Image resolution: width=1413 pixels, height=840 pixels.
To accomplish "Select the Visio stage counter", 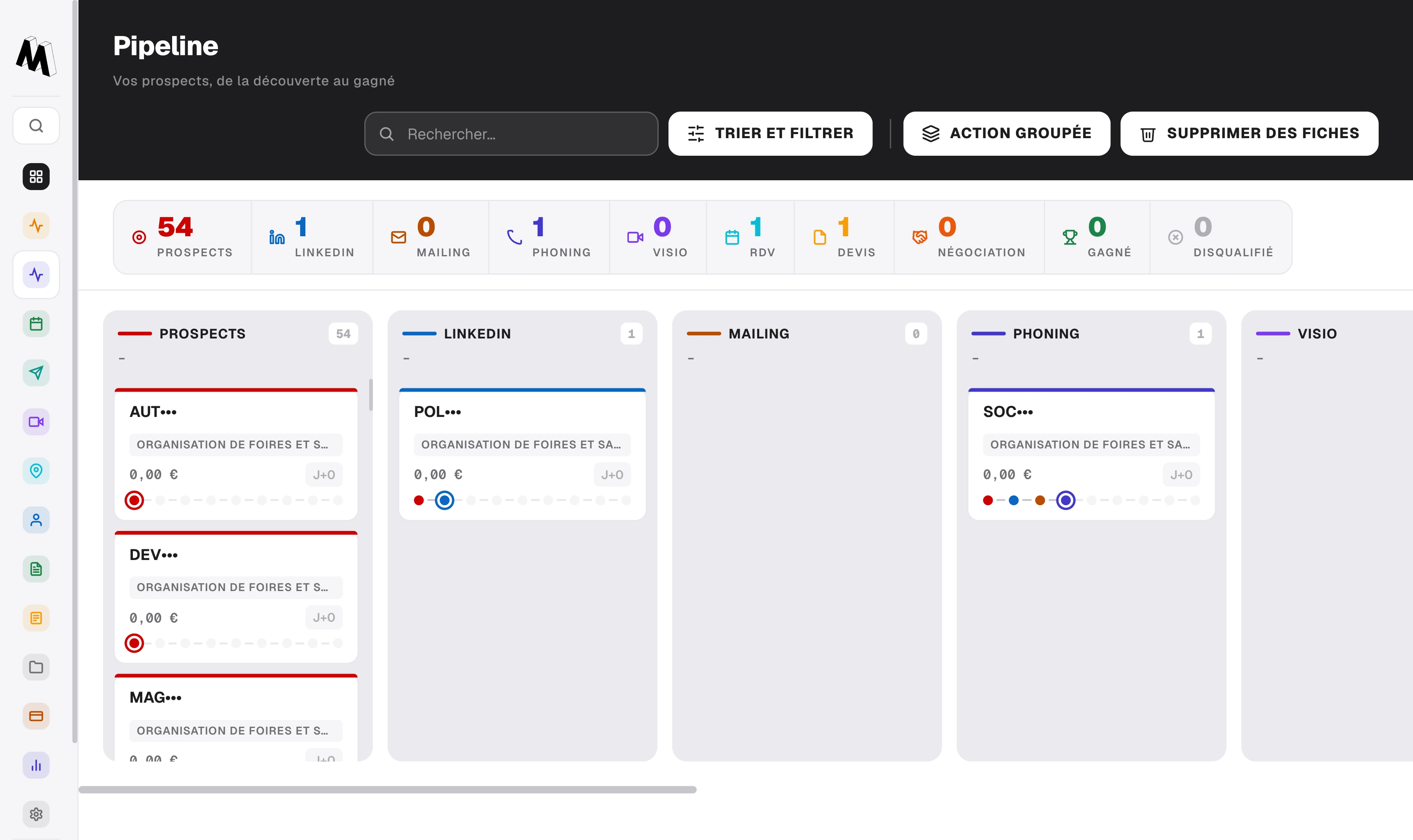I will [x=658, y=237].
